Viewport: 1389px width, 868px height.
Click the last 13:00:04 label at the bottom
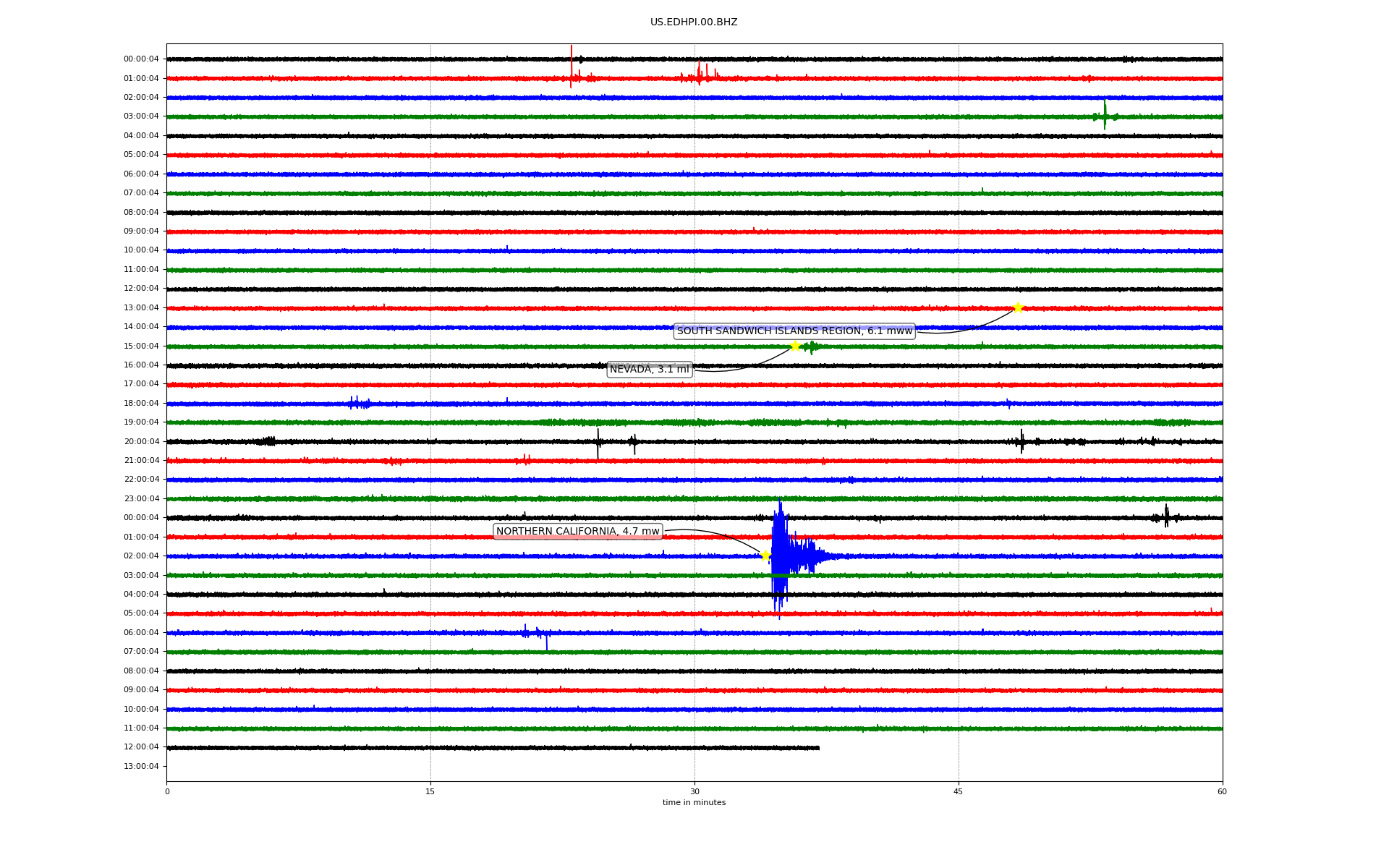(141, 767)
